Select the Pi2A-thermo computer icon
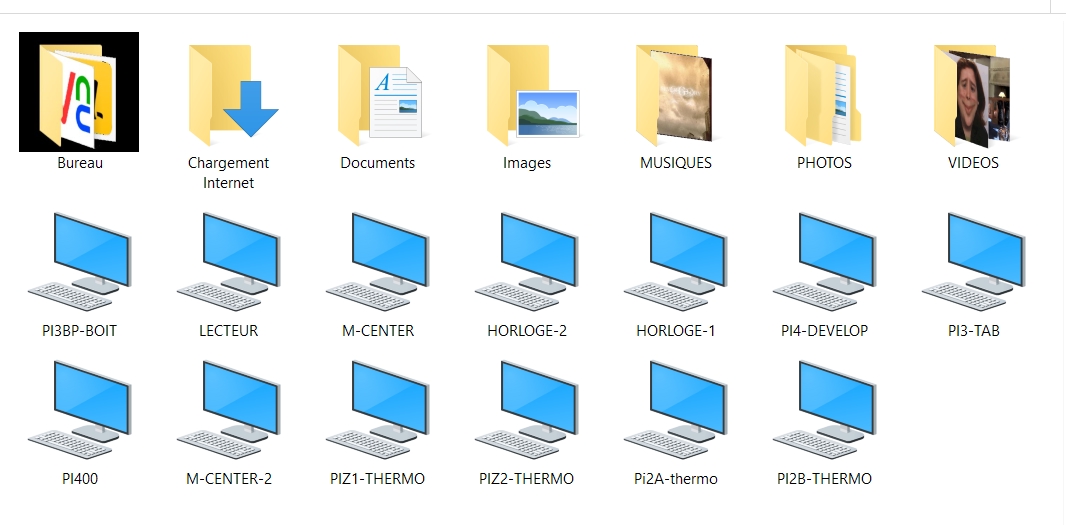The height and width of the screenshot is (525, 1066). [x=675, y=410]
